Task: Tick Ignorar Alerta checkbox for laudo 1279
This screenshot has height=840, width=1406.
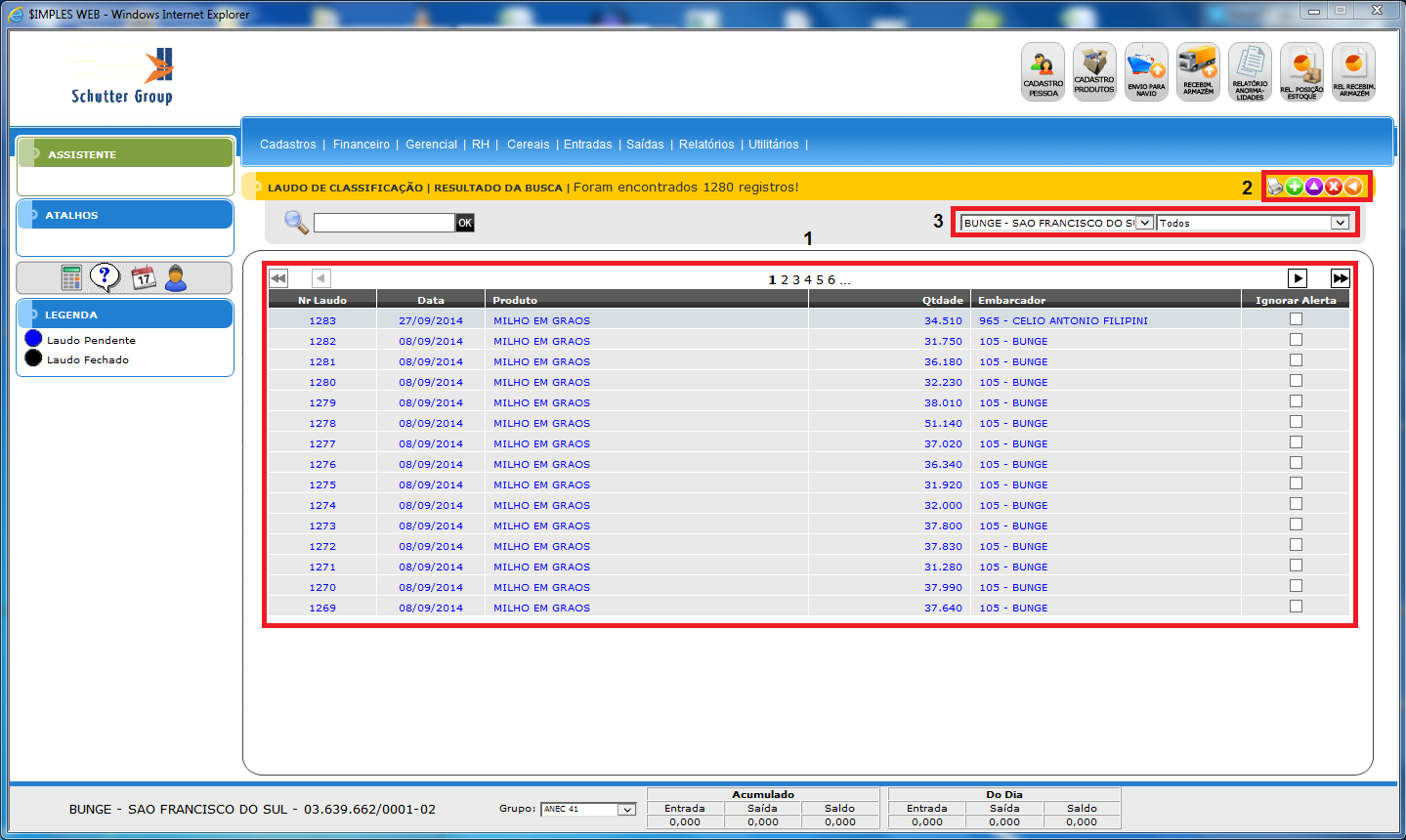Action: point(1296,401)
